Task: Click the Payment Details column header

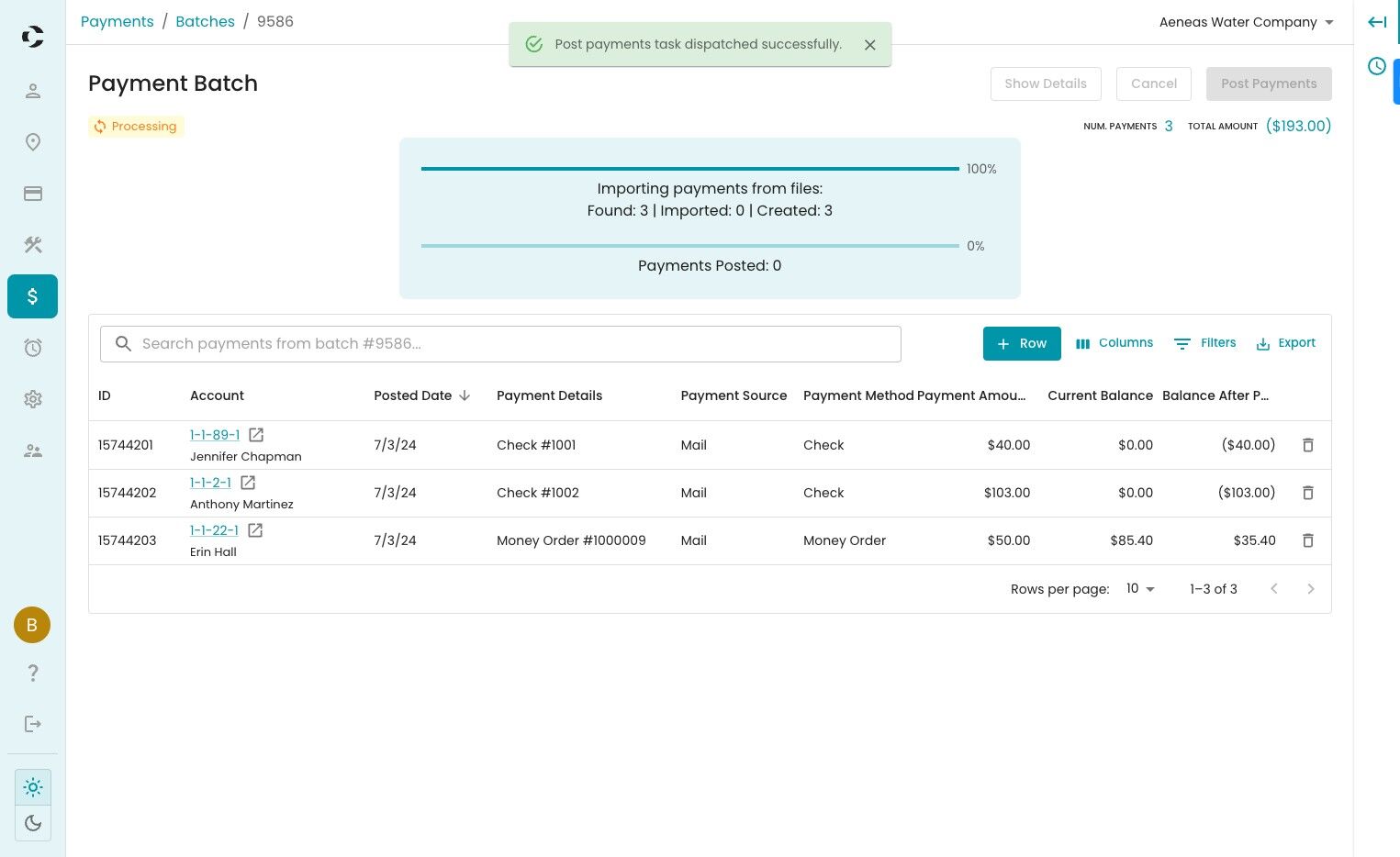Action: (549, 395)
